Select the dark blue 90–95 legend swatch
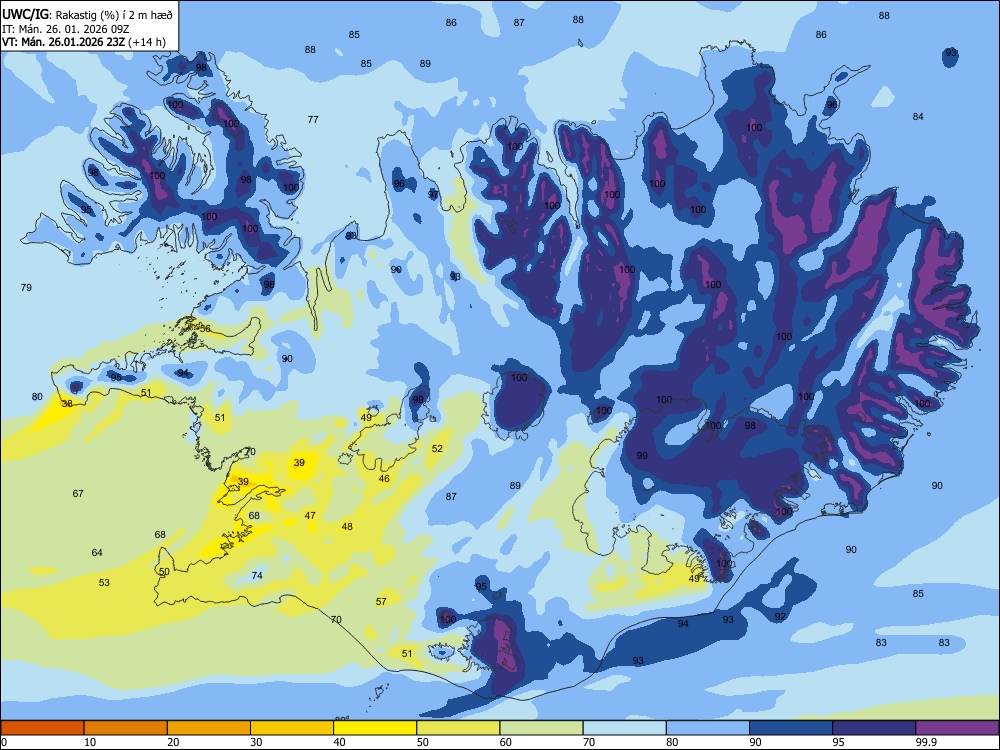The height and width of the screenshot is (750, 1000). click(x=791, y=728)
